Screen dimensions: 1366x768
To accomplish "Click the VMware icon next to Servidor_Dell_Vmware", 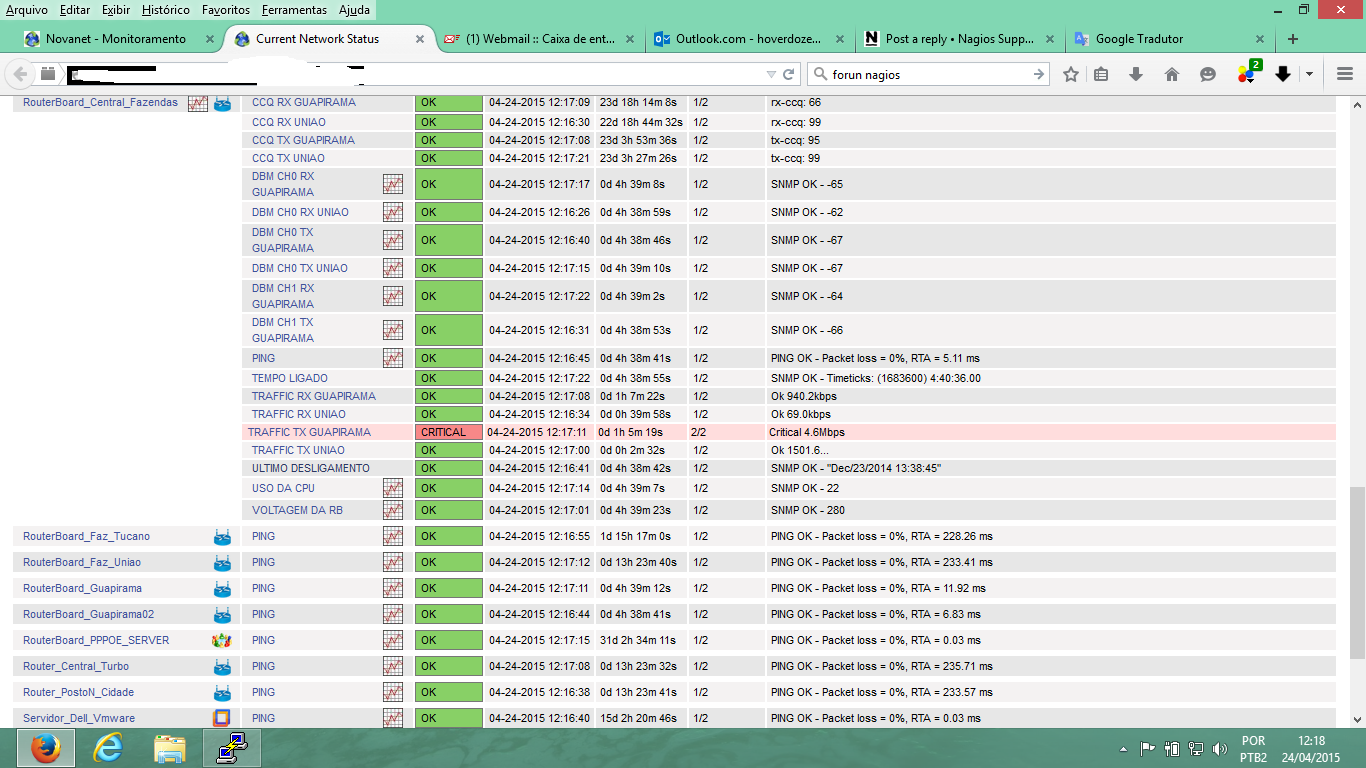I will (x=222, y=718).
